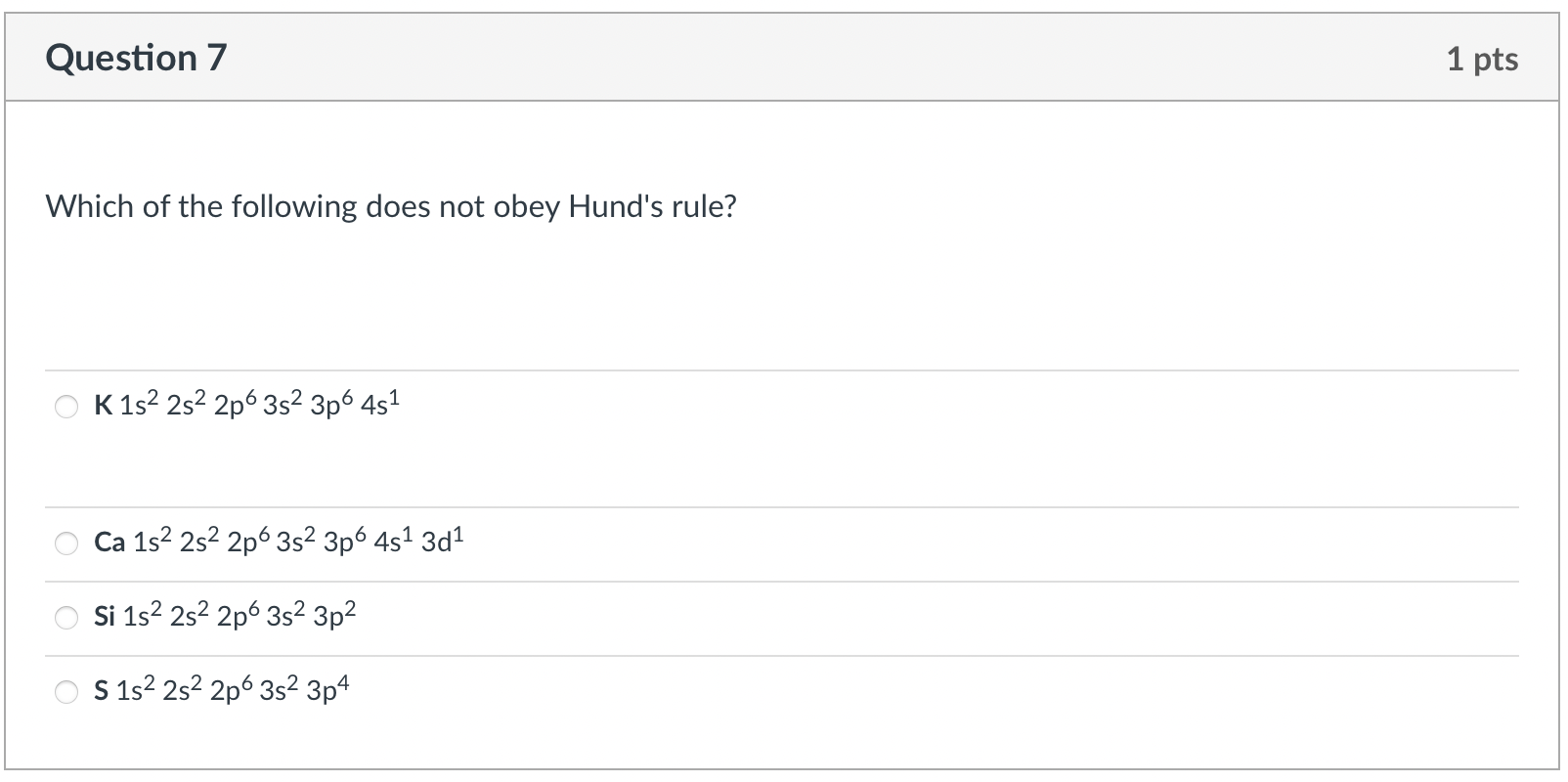Click the Question 7 header title
This screenshot has width=1568, height=782.
pyautogui.click(x=136, y=56)
